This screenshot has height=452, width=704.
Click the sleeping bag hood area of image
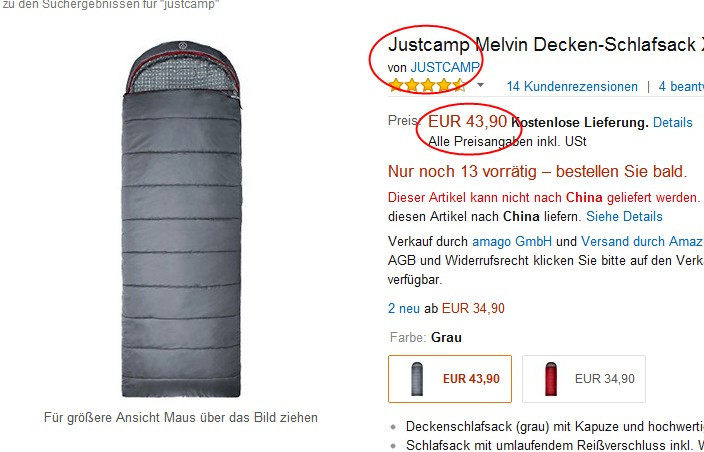182,68
